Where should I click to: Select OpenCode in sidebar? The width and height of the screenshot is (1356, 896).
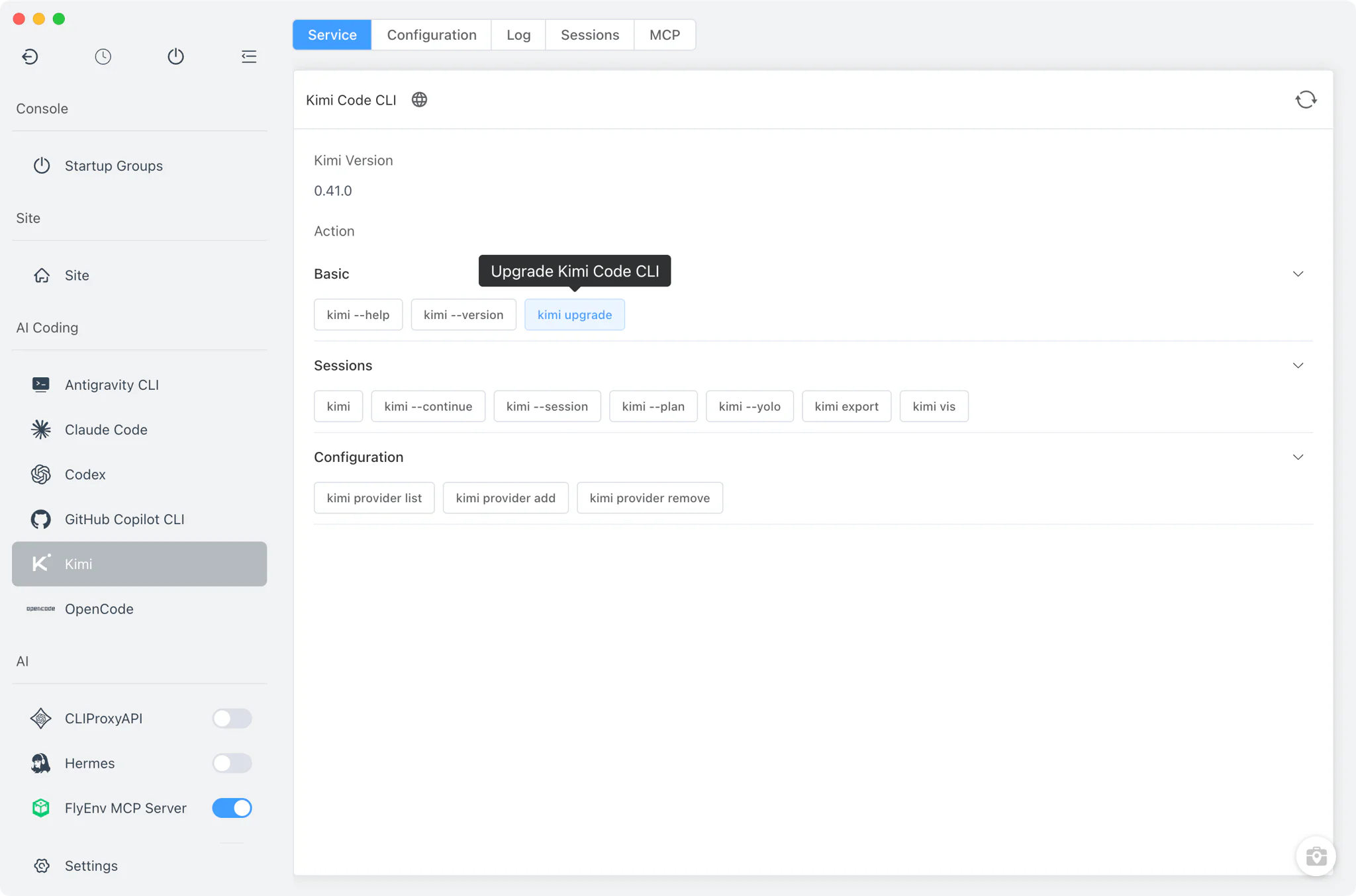coord(139,609)
